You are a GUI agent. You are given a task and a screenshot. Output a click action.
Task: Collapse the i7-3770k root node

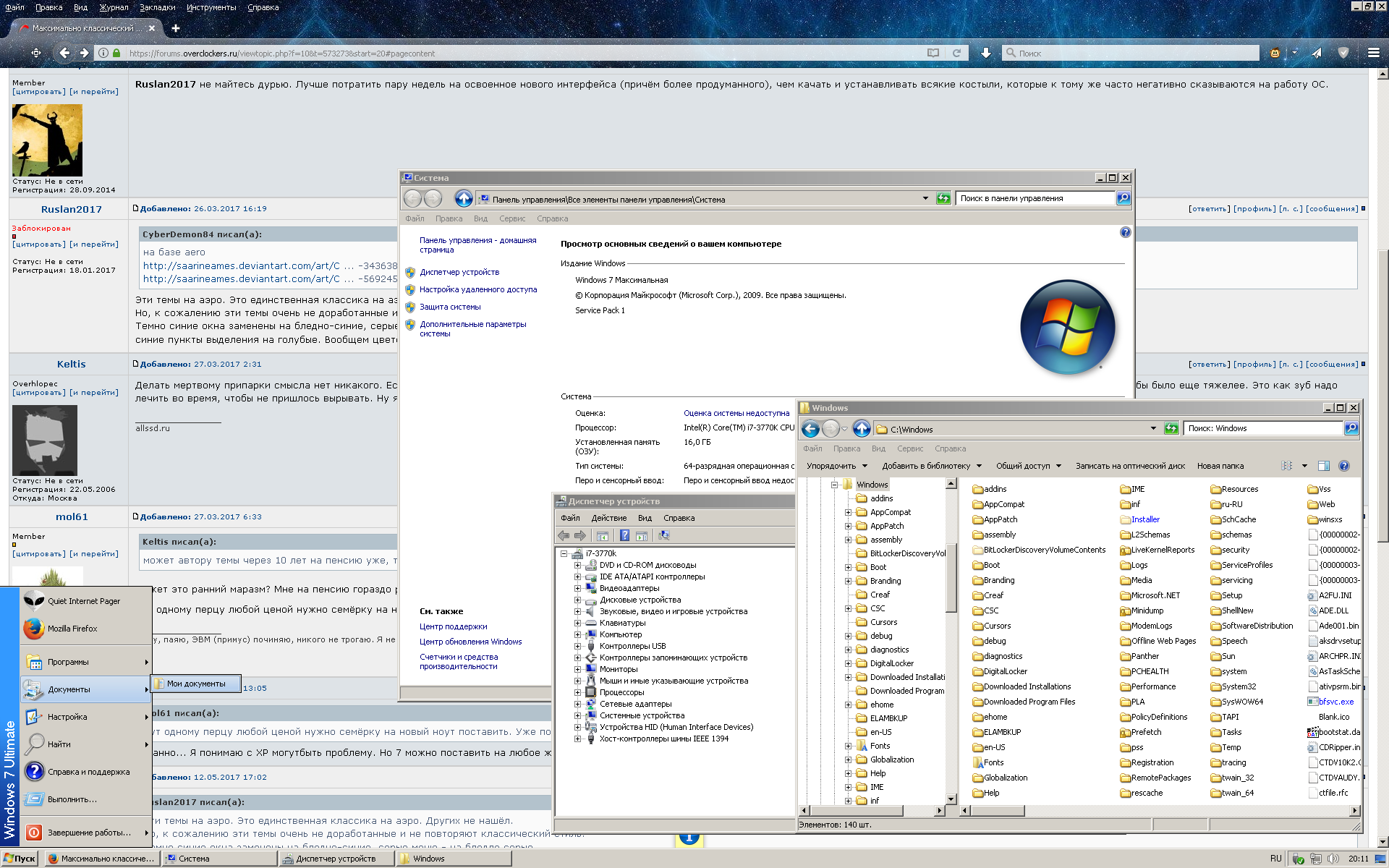pyautogui.click(x=564, y=553)
